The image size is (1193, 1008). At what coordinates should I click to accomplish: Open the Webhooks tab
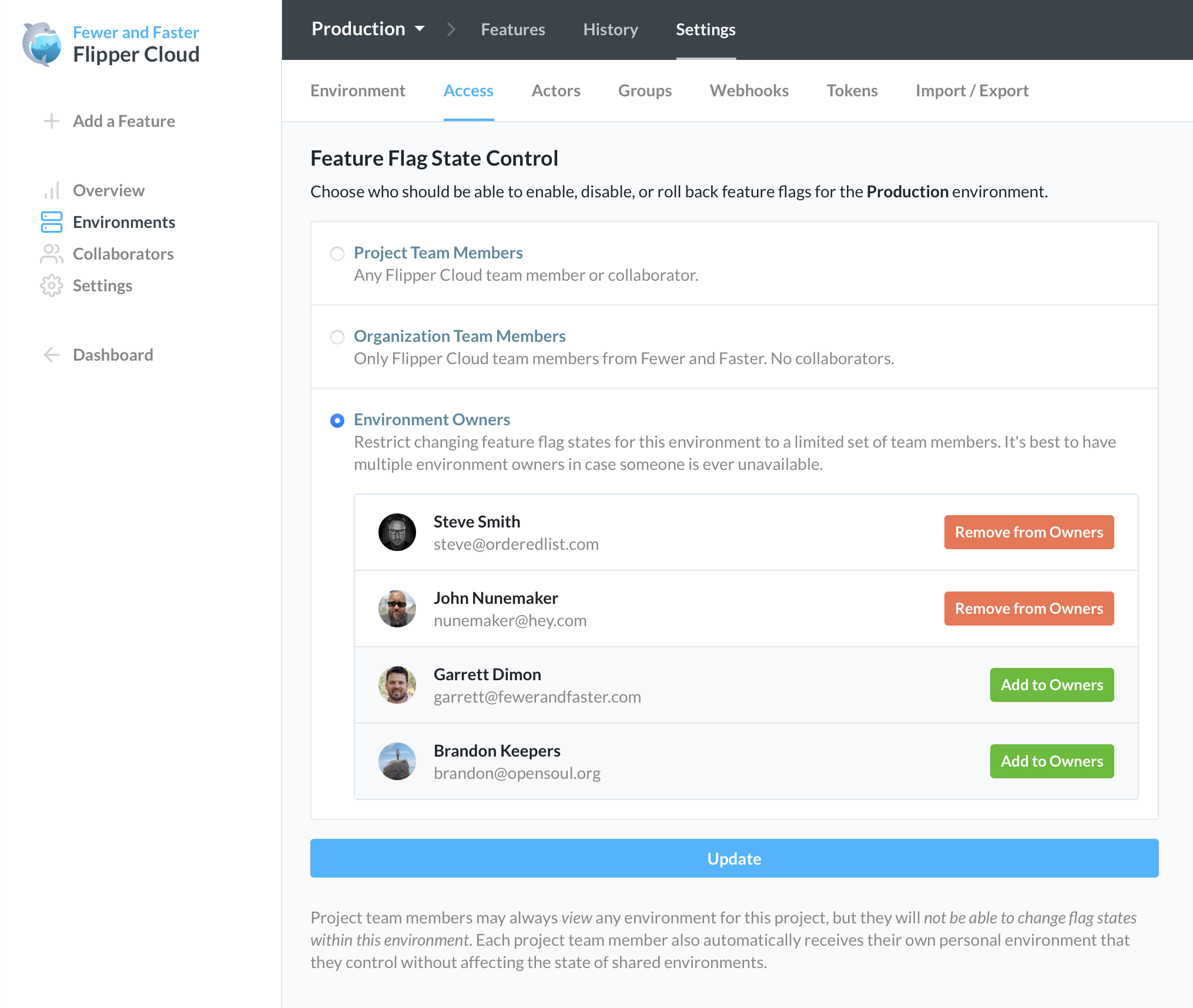(x=749, y=90)
